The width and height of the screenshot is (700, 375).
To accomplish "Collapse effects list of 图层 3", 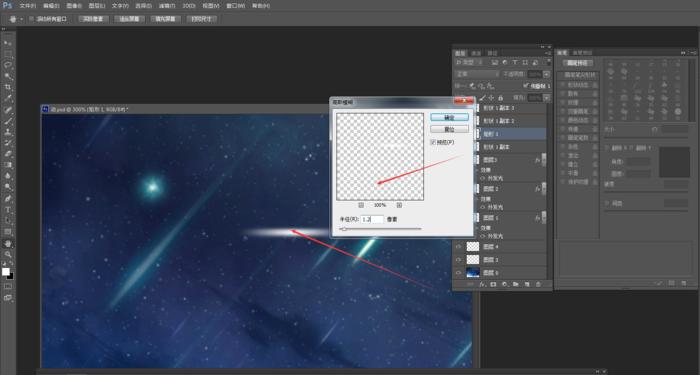I will (543, 159).
